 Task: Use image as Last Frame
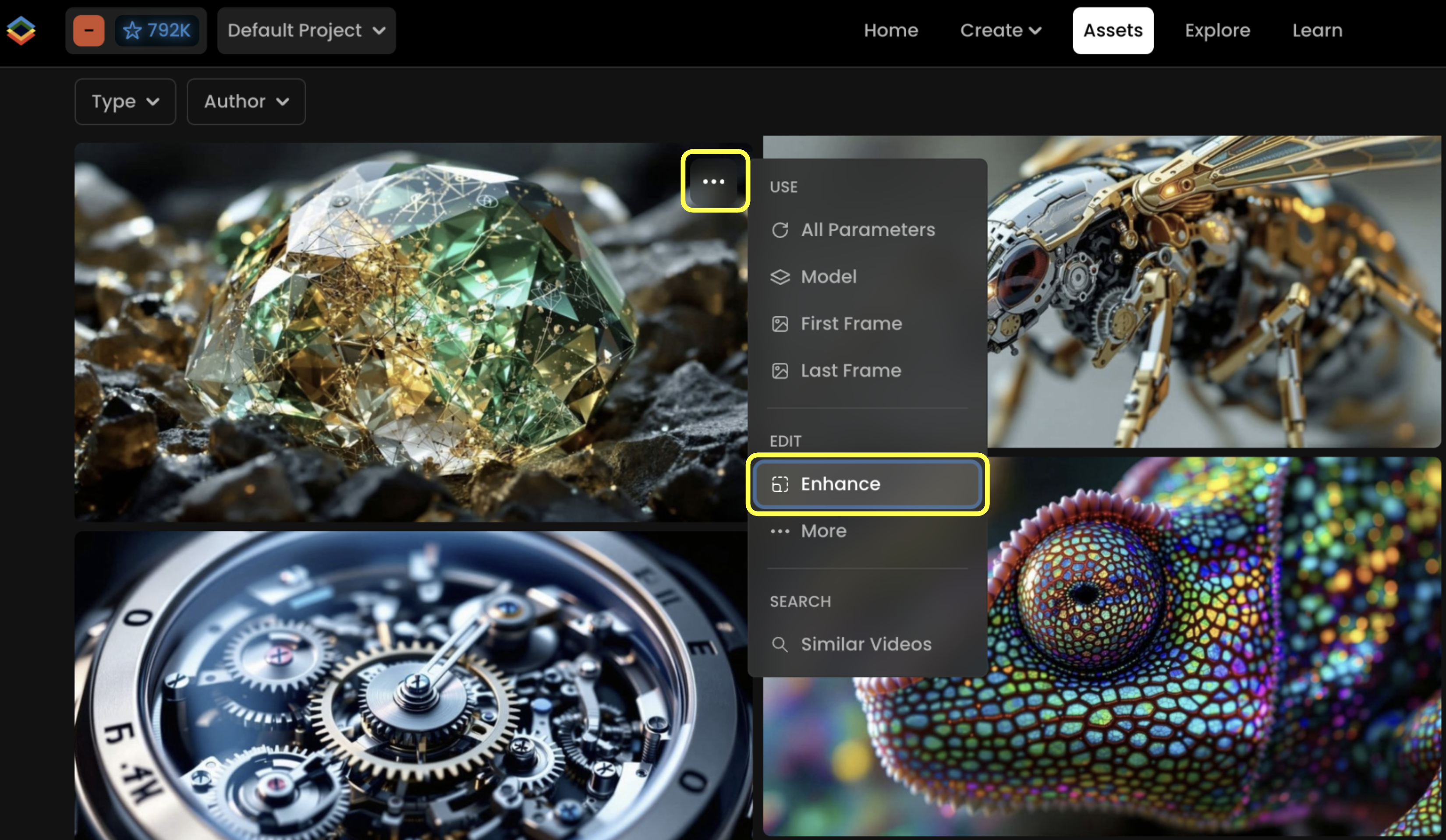[x=867, y=371]
